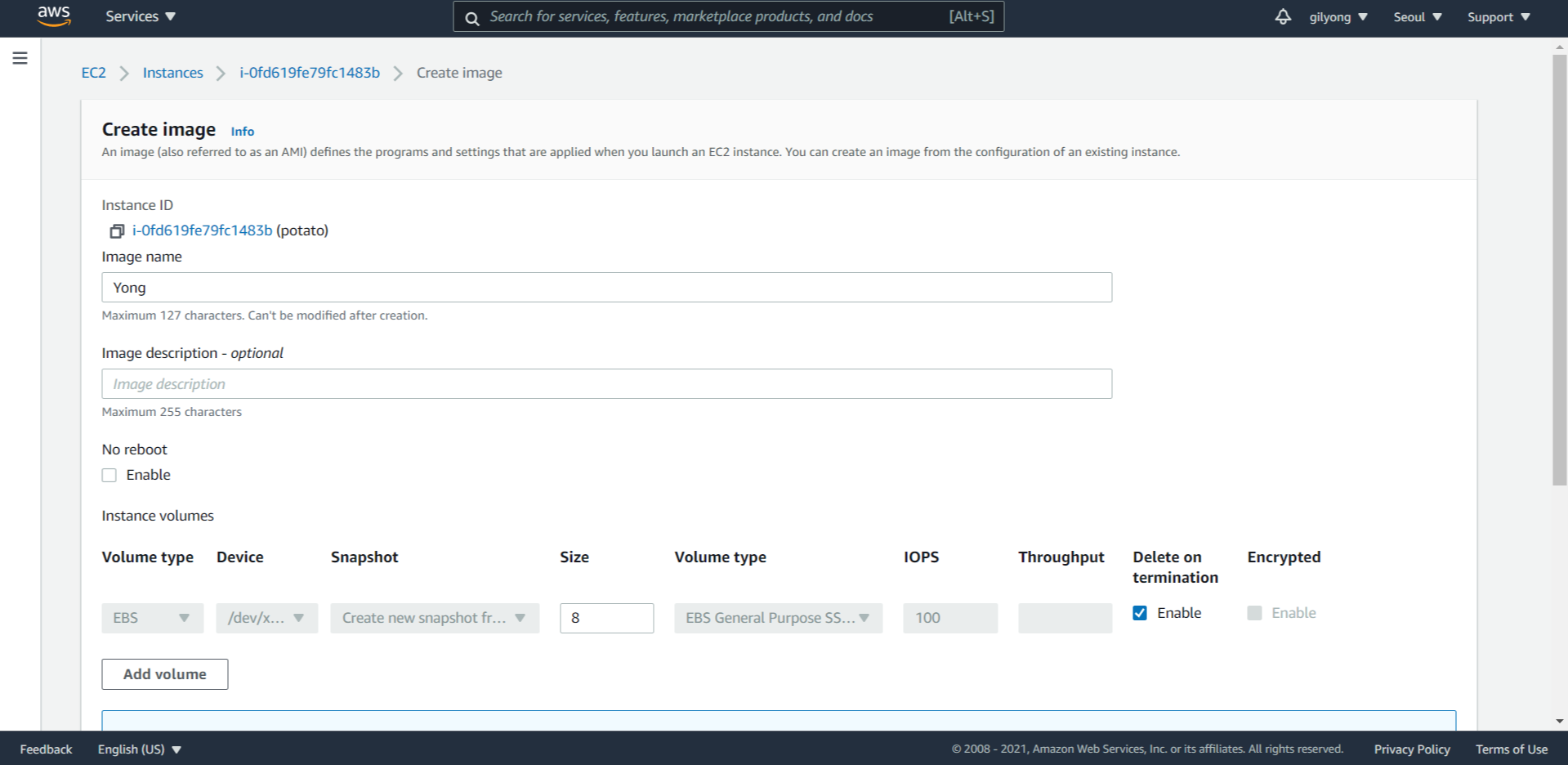Click the Image name field containing Yong

click(x=607, y=288)
